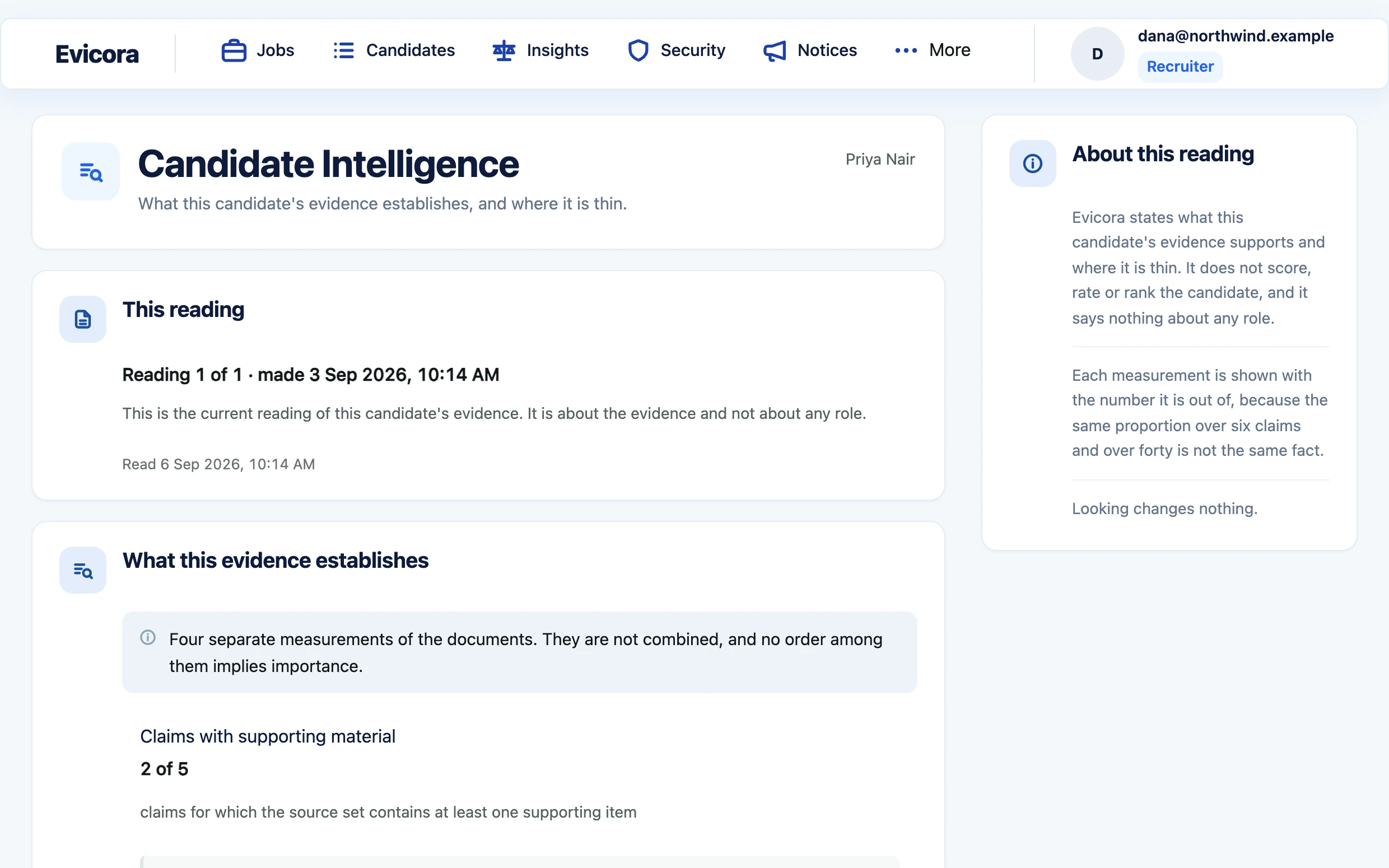The height and width of the screenshot is (868, 1389).
Task: Click the Security shield icon
Action: pos(638,50)
